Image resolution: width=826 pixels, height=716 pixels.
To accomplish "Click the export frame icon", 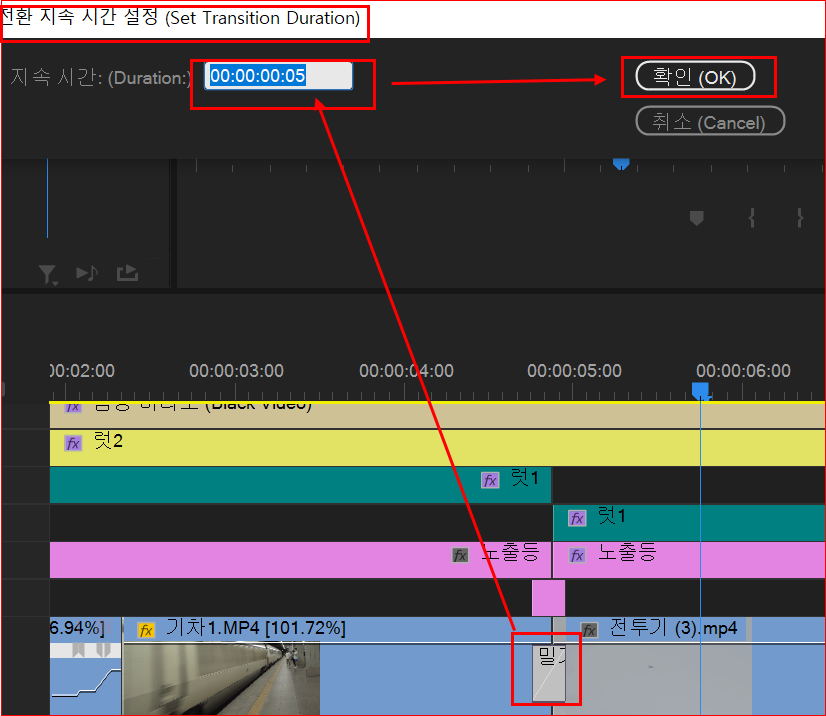I will [127, 273].
